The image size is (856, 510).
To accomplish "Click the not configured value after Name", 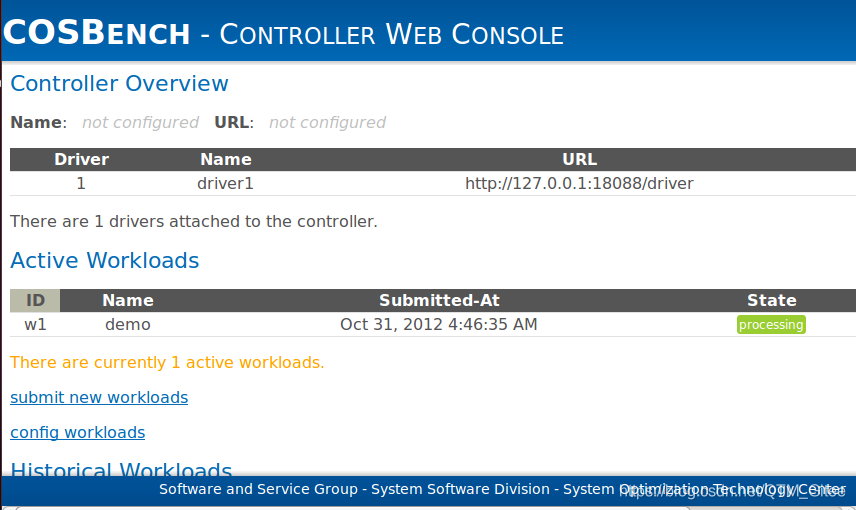I will 140,122.
